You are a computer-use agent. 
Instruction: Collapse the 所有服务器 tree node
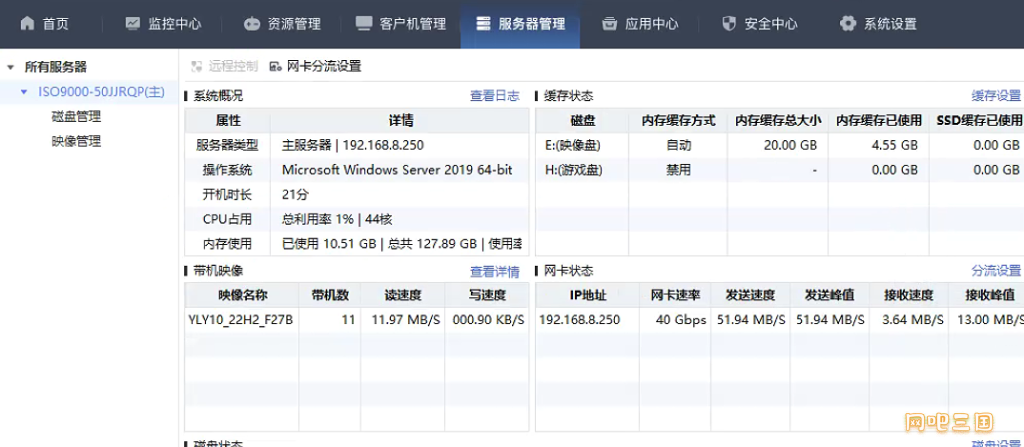11,67
